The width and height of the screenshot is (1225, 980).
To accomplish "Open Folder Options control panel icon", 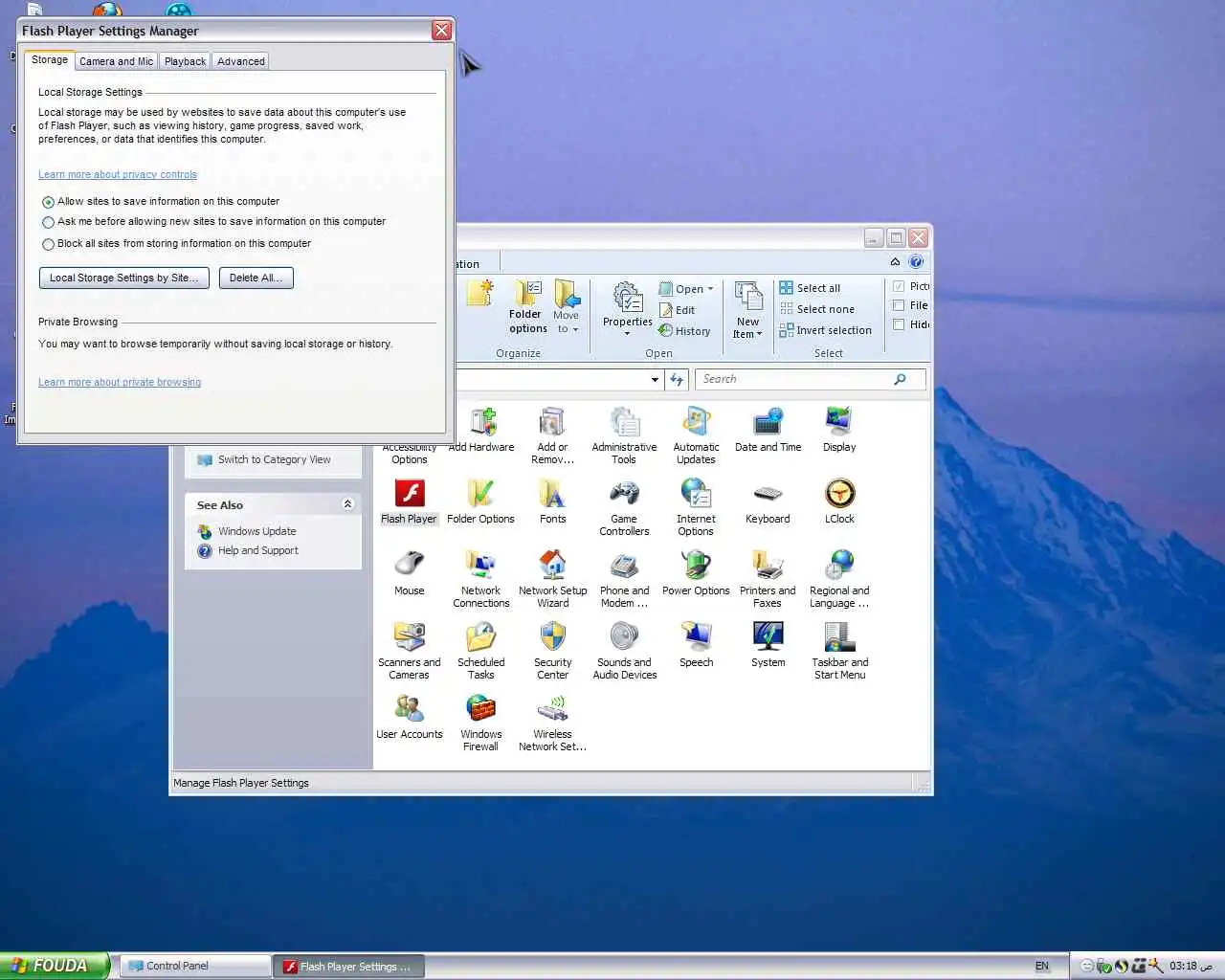I will point(481,501).
